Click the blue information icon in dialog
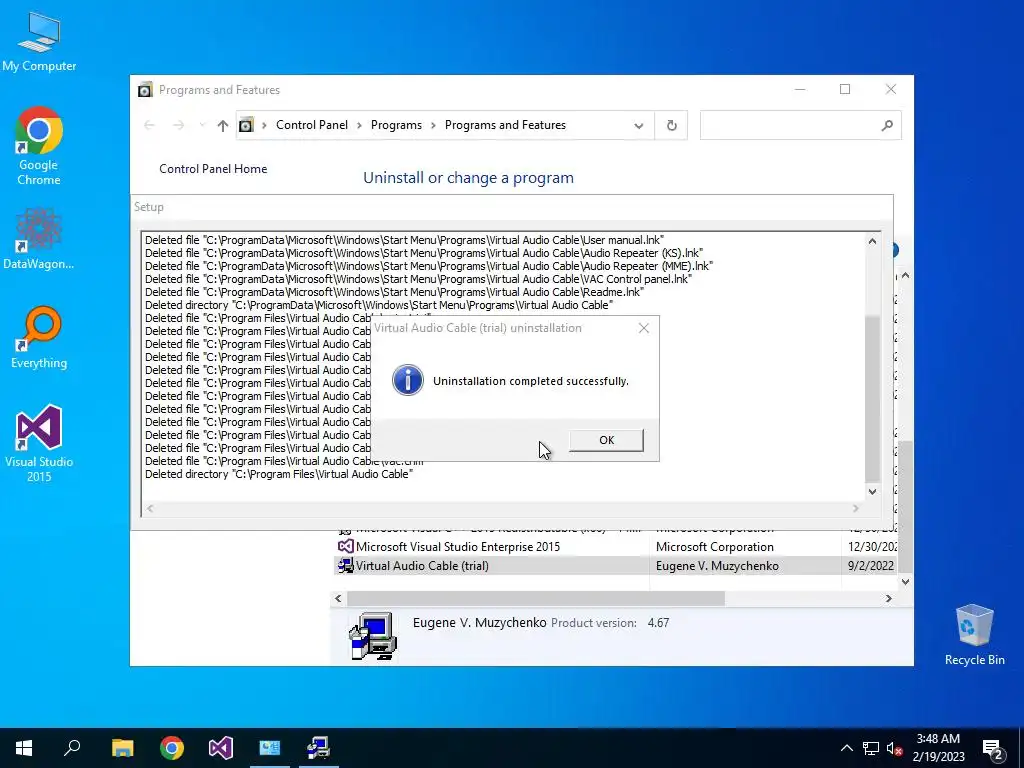Image resolution: width=1024 pixels, height=768 pixels. point(408,381)
